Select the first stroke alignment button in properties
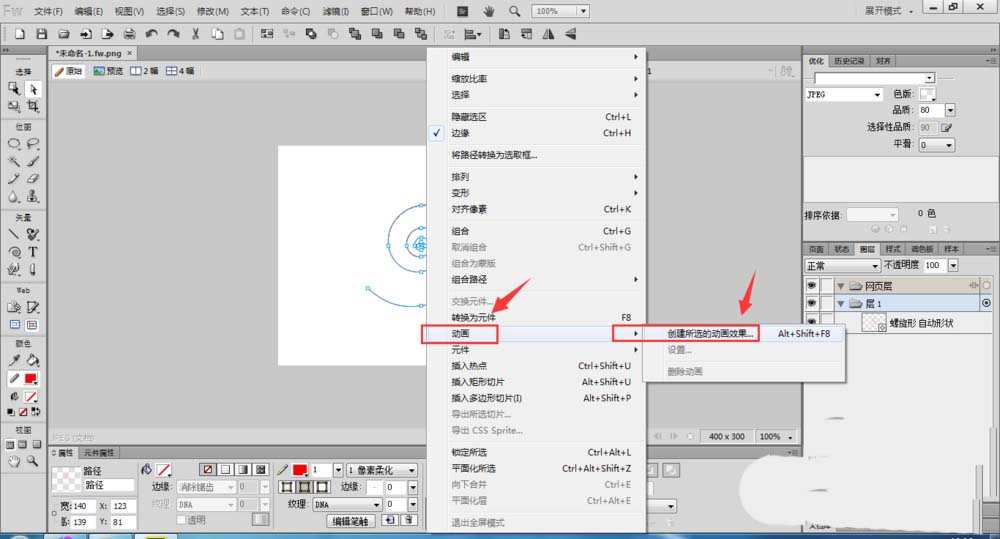Viewport: 1000px width, 539px height. point(287,487)
